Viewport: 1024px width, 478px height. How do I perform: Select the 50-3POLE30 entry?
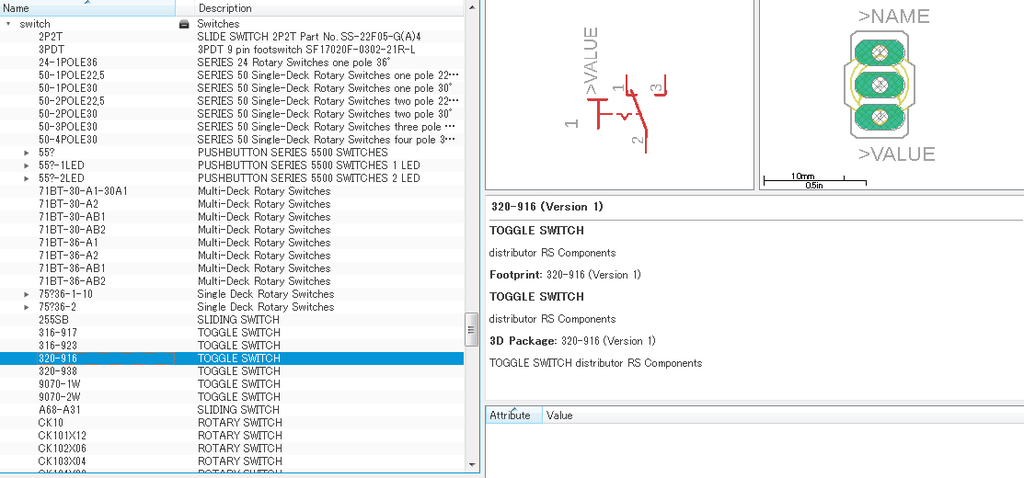232,127
